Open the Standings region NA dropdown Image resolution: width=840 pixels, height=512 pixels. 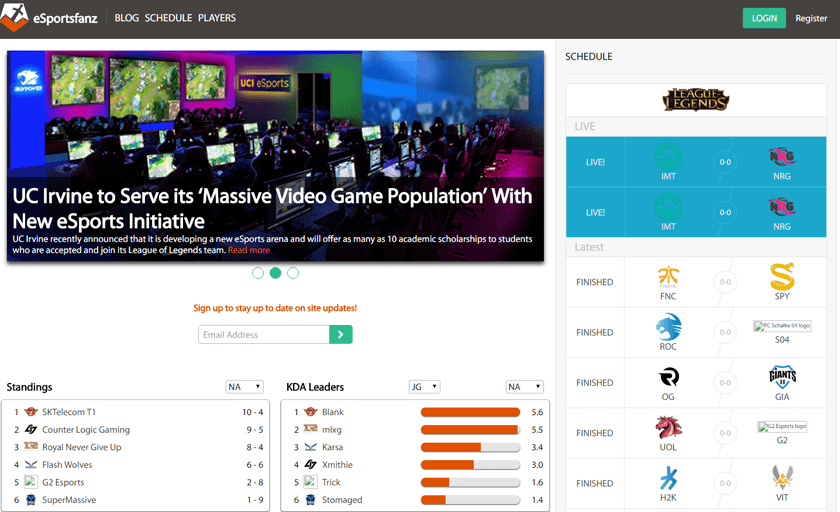tap(244, 387)
